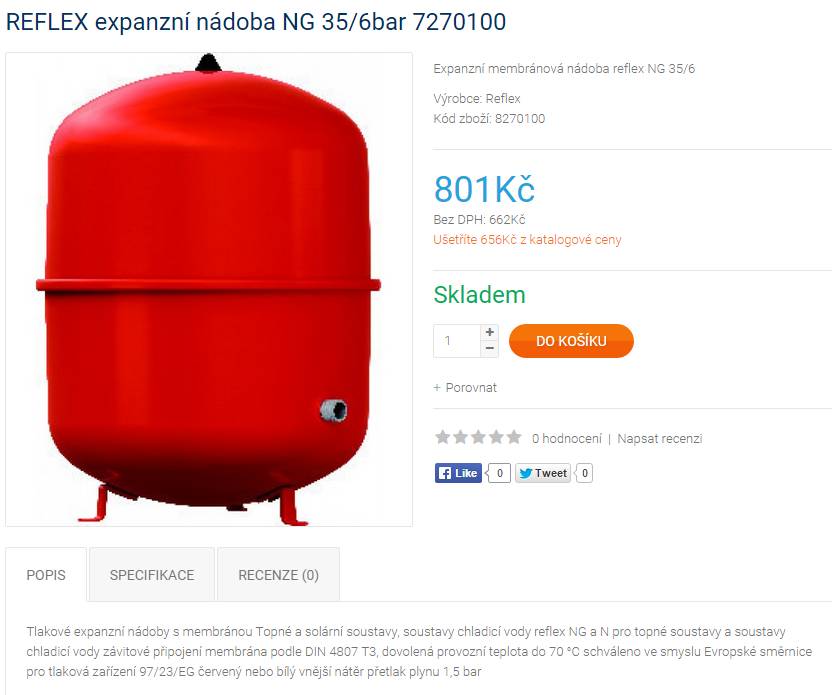Image resolution: width=832 pixels, height=695 pixels.
Task: Click the Facebook like count bubble
Action: pos(499,473)
